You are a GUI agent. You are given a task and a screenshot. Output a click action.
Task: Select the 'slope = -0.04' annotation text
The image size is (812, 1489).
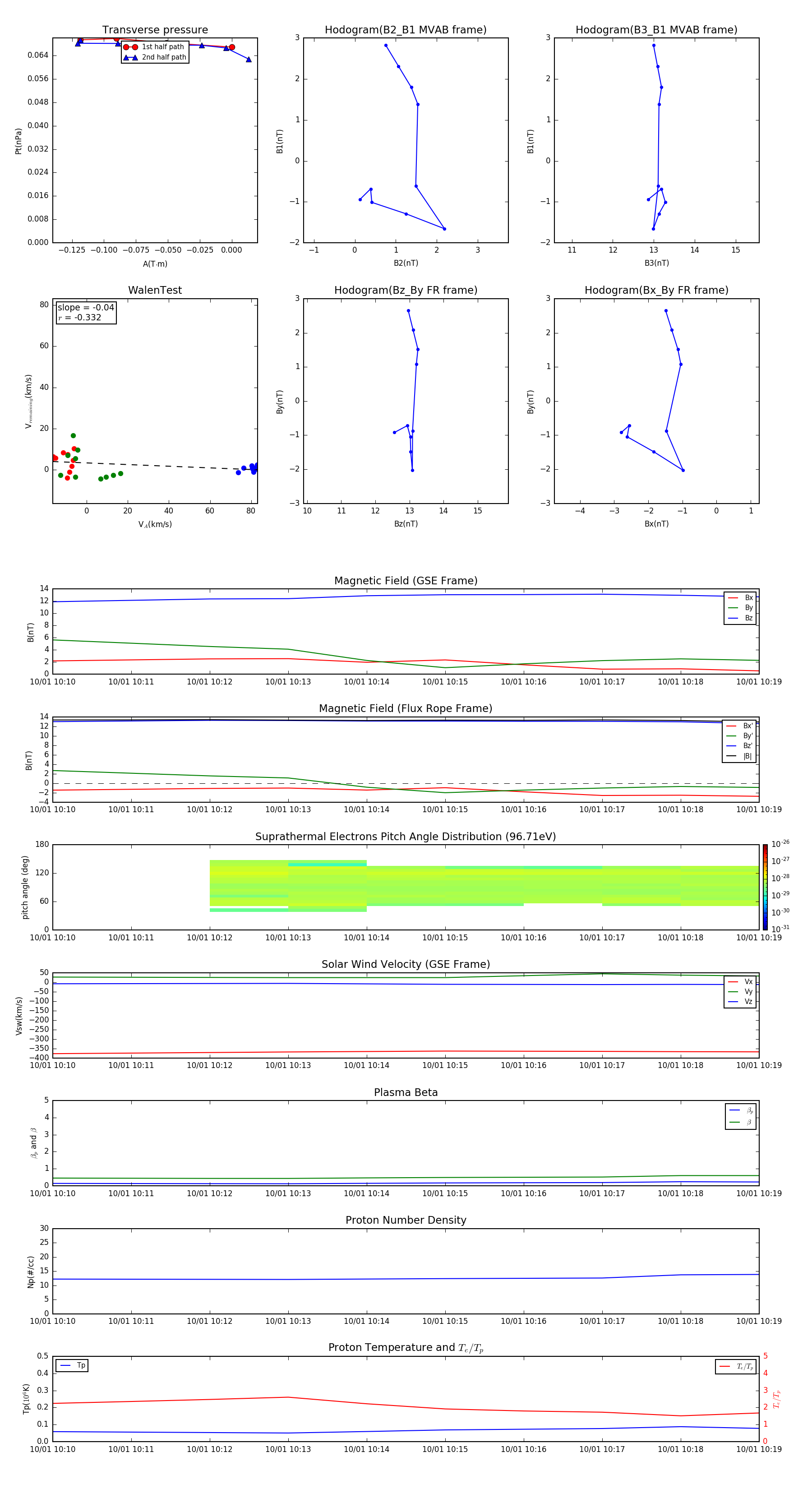pos(86,308)
